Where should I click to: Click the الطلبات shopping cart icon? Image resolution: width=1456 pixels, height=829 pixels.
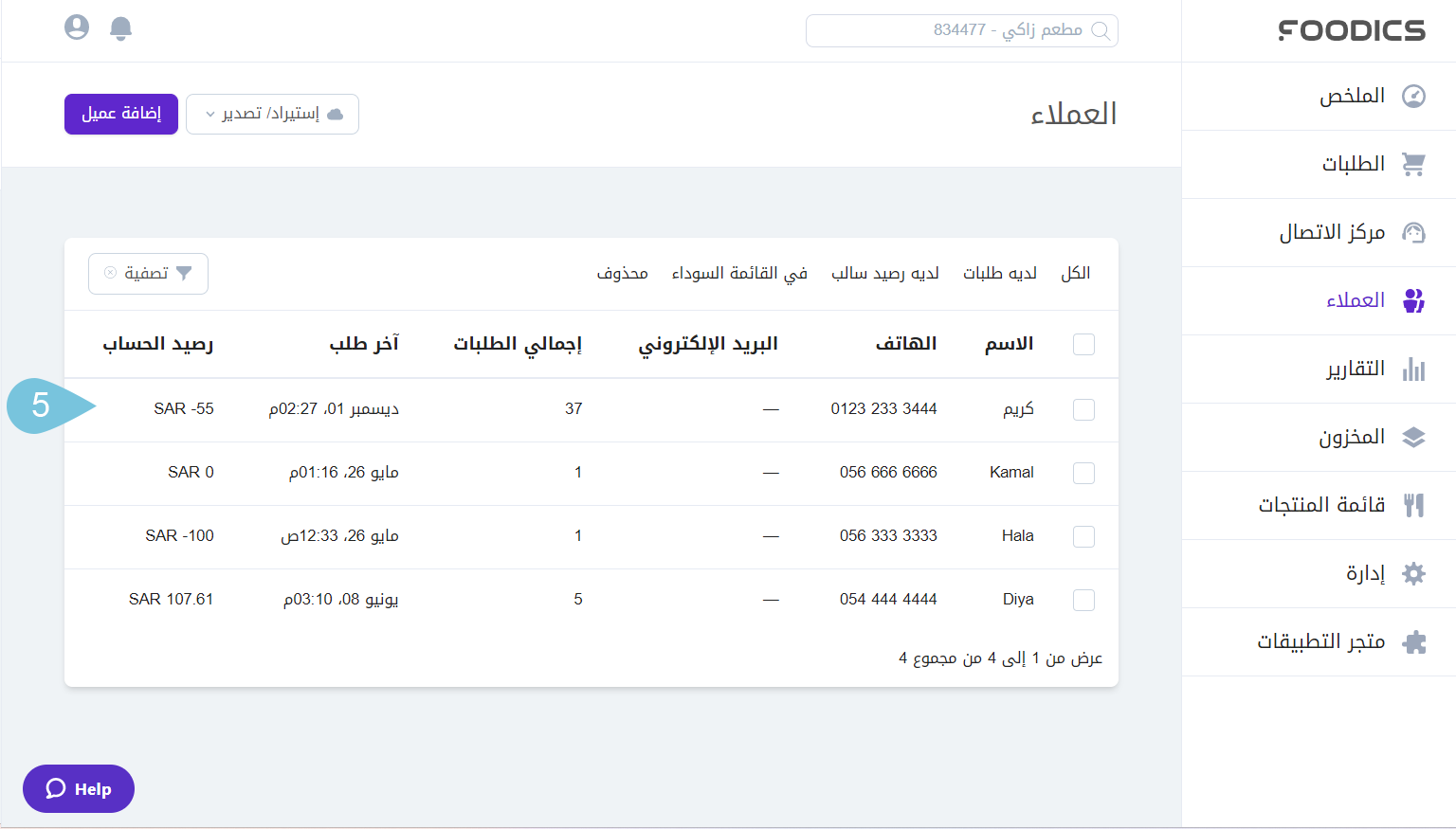(1413, 164)
